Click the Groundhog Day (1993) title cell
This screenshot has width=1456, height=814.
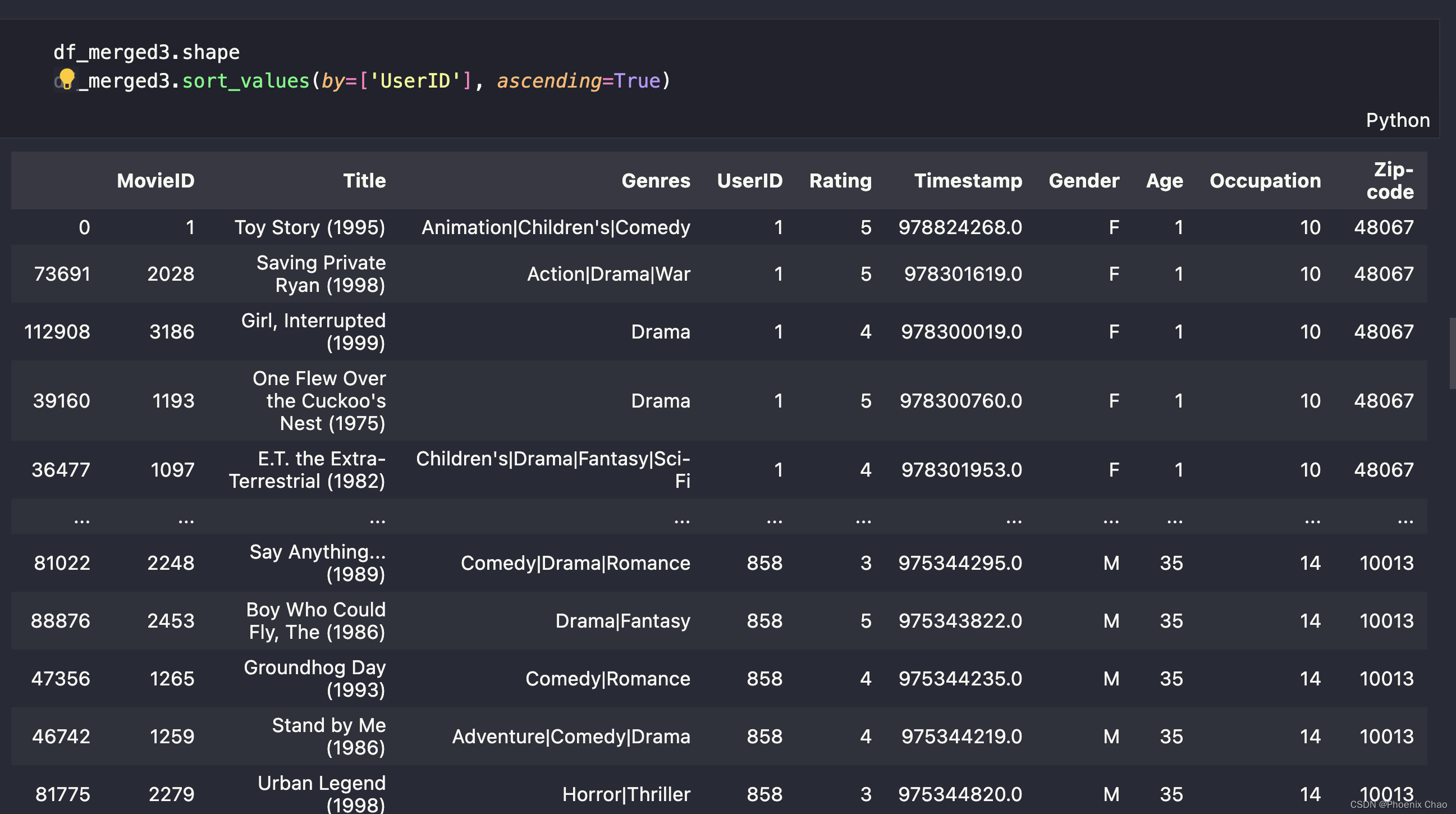click(314, 678)
